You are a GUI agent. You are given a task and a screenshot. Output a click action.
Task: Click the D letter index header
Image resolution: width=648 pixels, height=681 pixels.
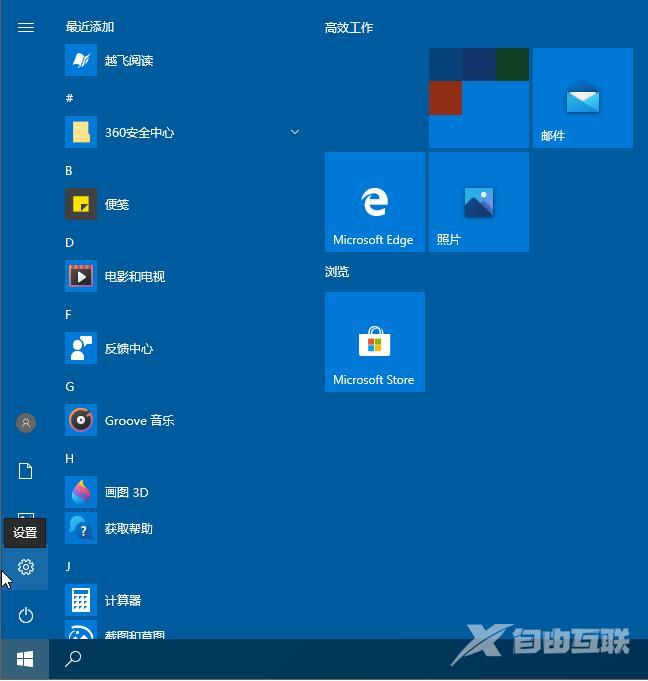[69, 243]
